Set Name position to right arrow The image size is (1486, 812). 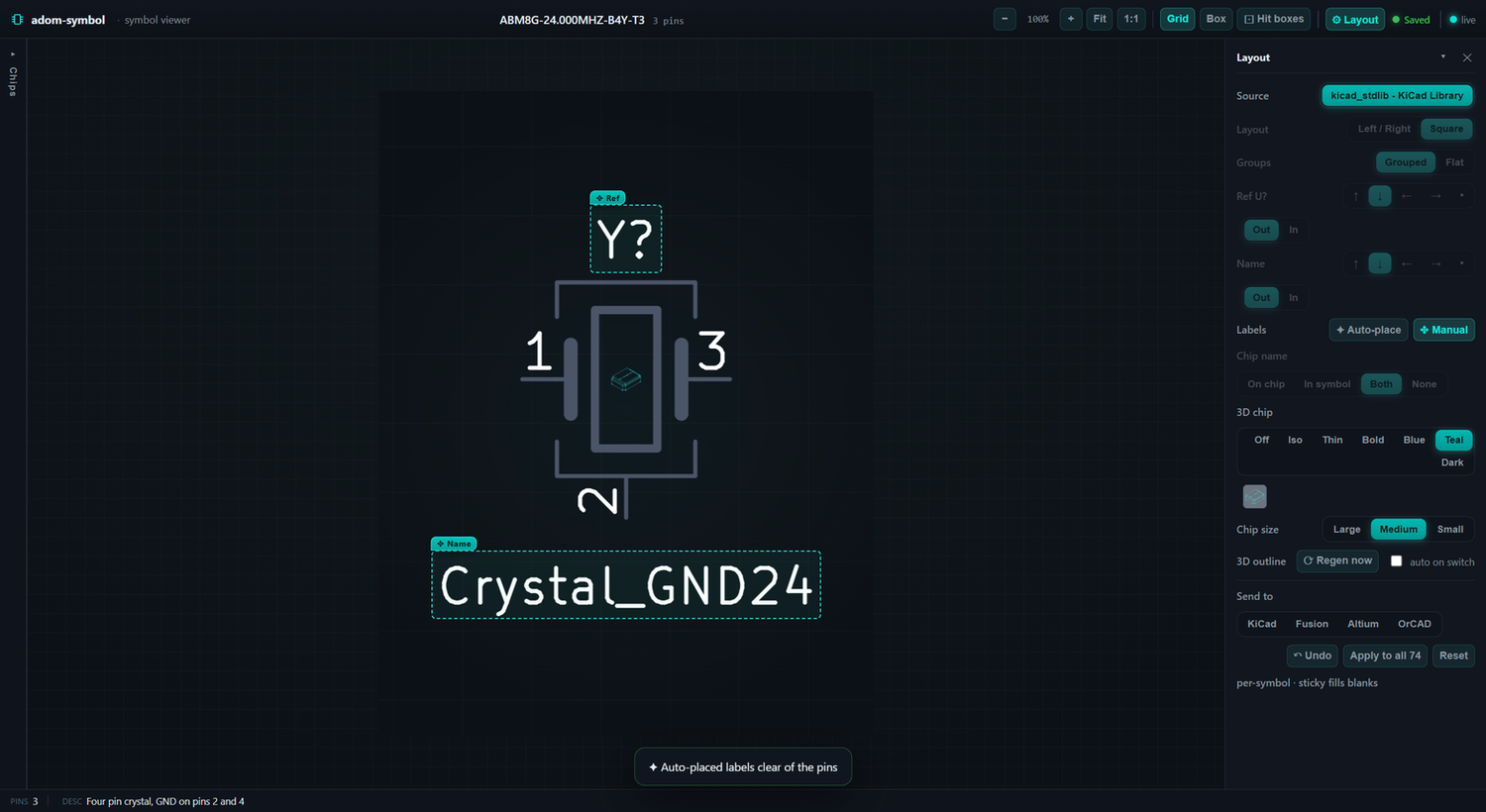coord(1435,263)
